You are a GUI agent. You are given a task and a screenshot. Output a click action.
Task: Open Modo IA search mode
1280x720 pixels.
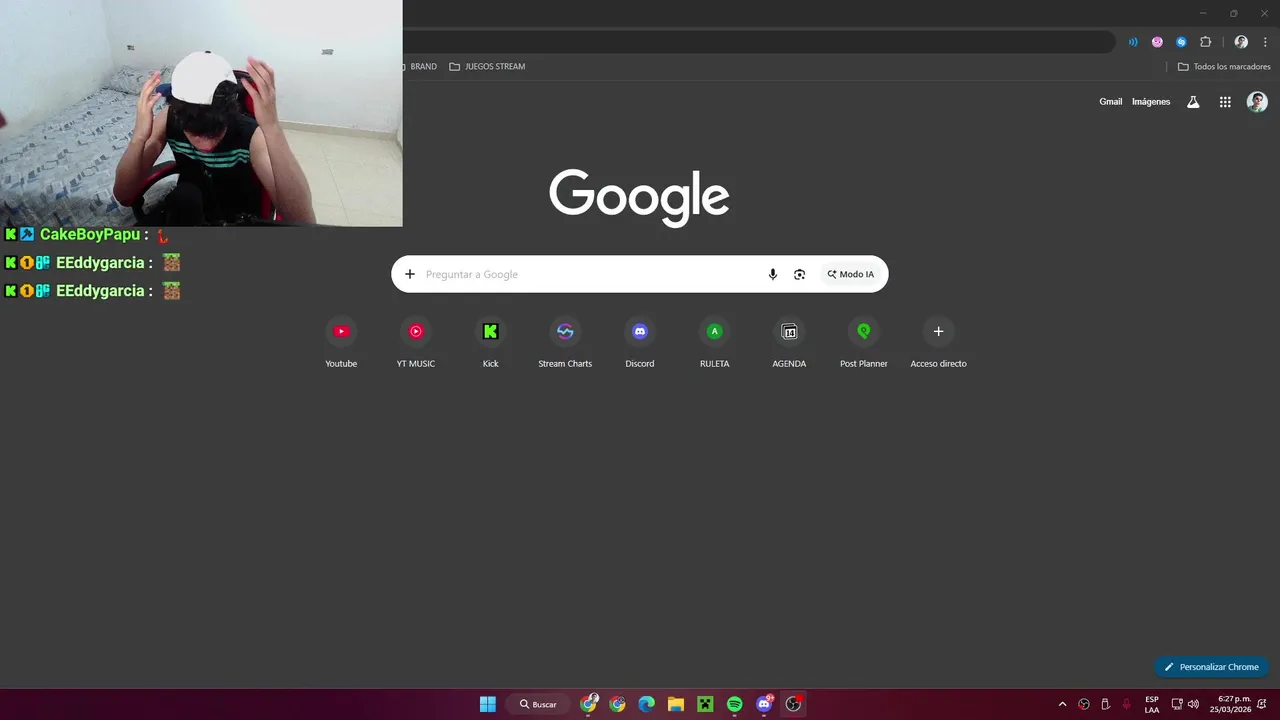point(851,274)
